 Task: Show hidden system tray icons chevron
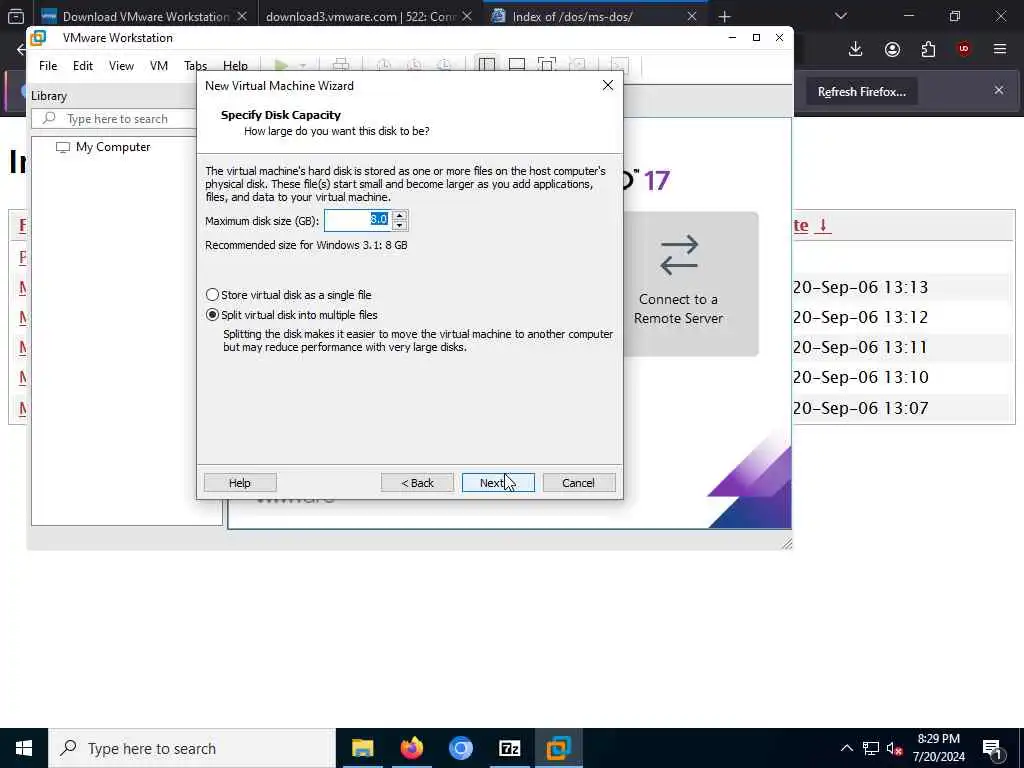pos(846,748)
